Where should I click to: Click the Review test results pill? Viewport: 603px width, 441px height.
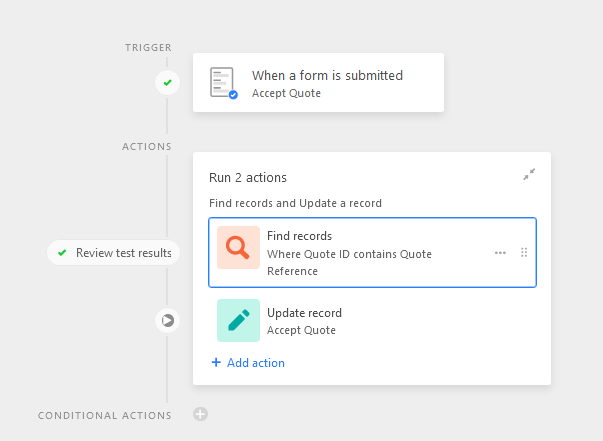pyautogui.click(x=113, y=253)
